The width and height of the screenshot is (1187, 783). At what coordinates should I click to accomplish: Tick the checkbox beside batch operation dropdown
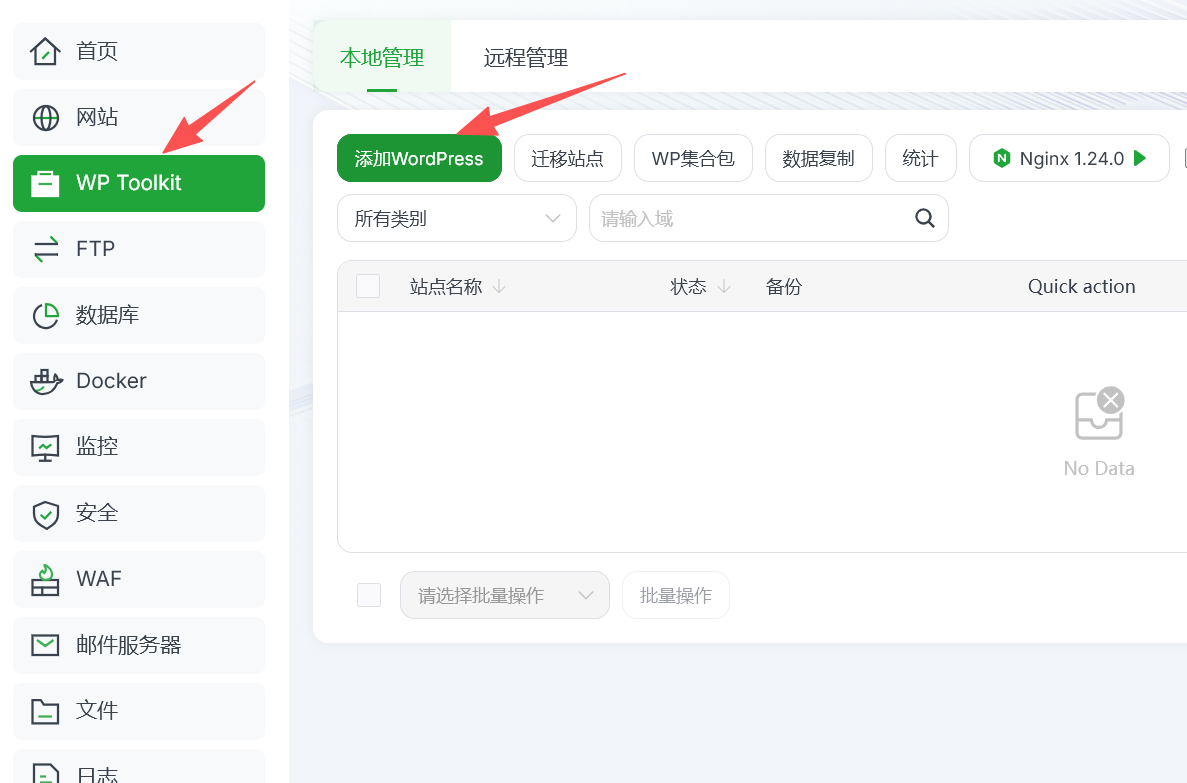(x=369, y=595)
